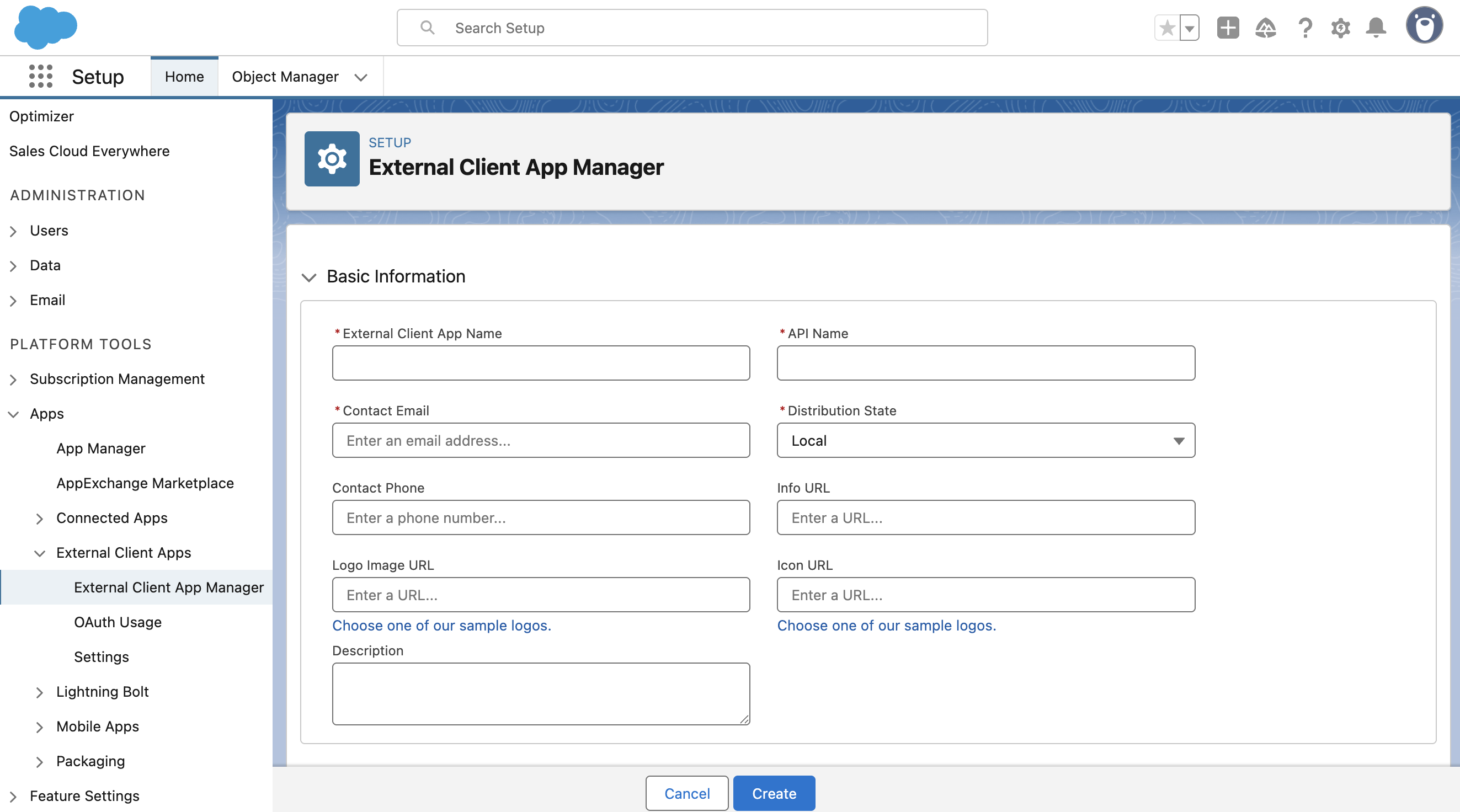1460x812 pixels.
Task: Click the search magnifier icon
Action: point(427,28)
